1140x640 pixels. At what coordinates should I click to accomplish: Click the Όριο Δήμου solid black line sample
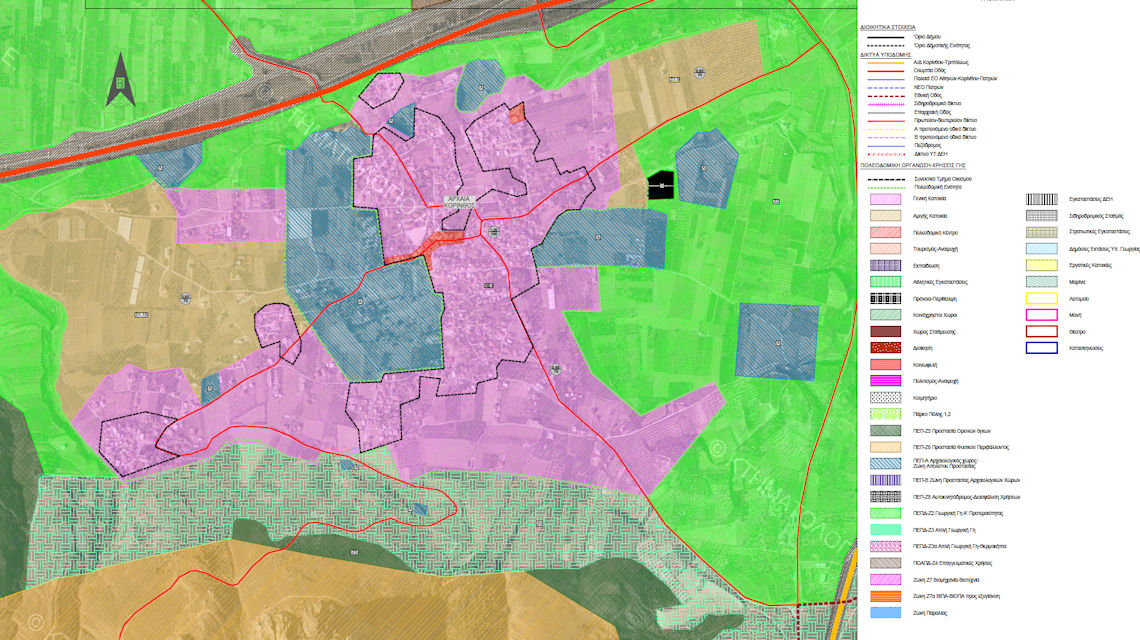click(x=886, y=37)
